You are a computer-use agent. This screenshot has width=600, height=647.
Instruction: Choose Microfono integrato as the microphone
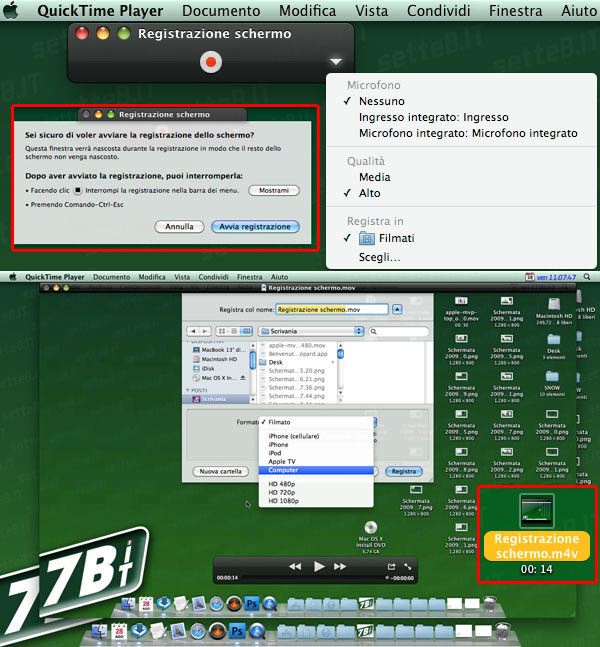pyautogui.click(x=468, y=132)
